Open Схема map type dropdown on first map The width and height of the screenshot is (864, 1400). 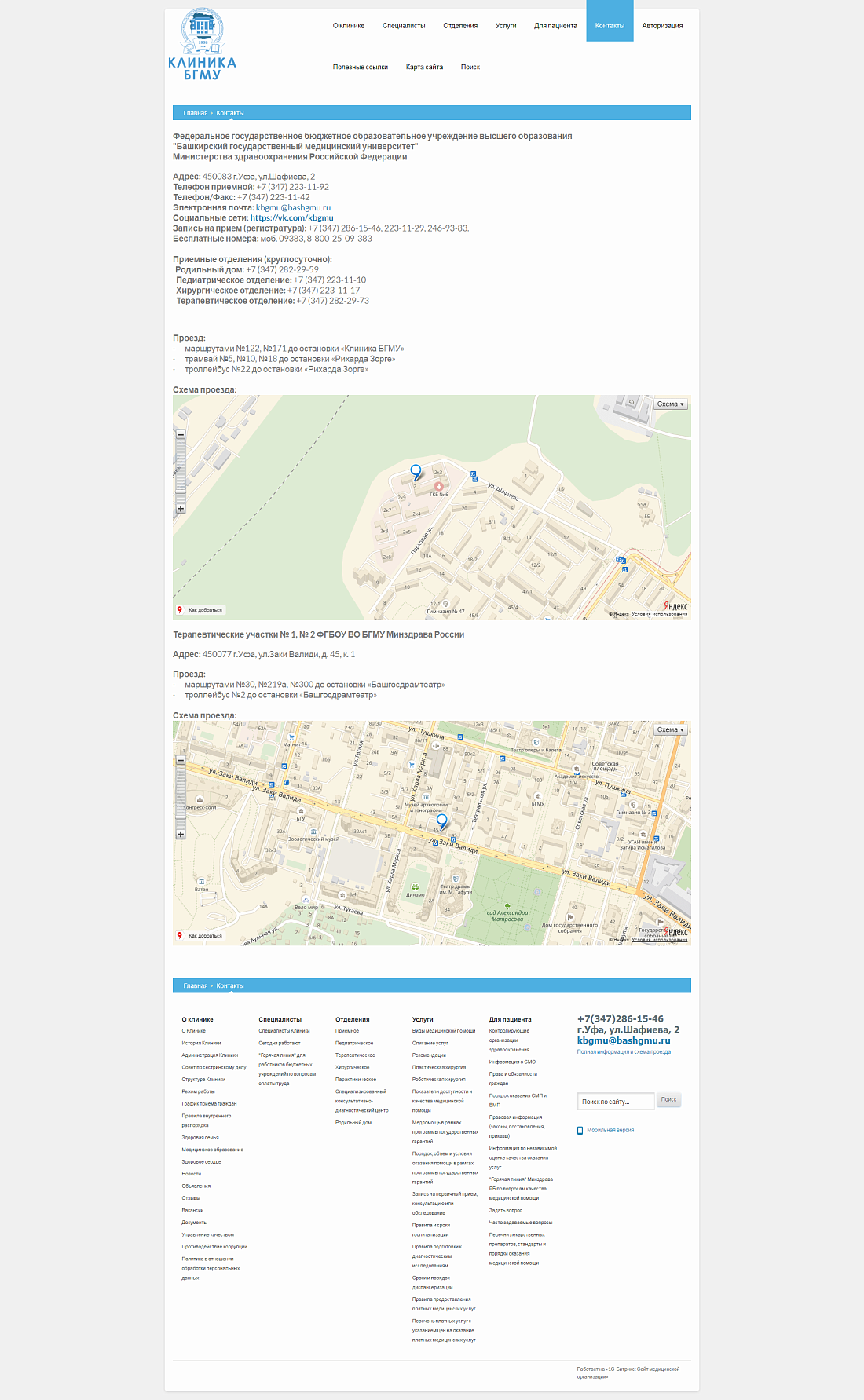671,404
